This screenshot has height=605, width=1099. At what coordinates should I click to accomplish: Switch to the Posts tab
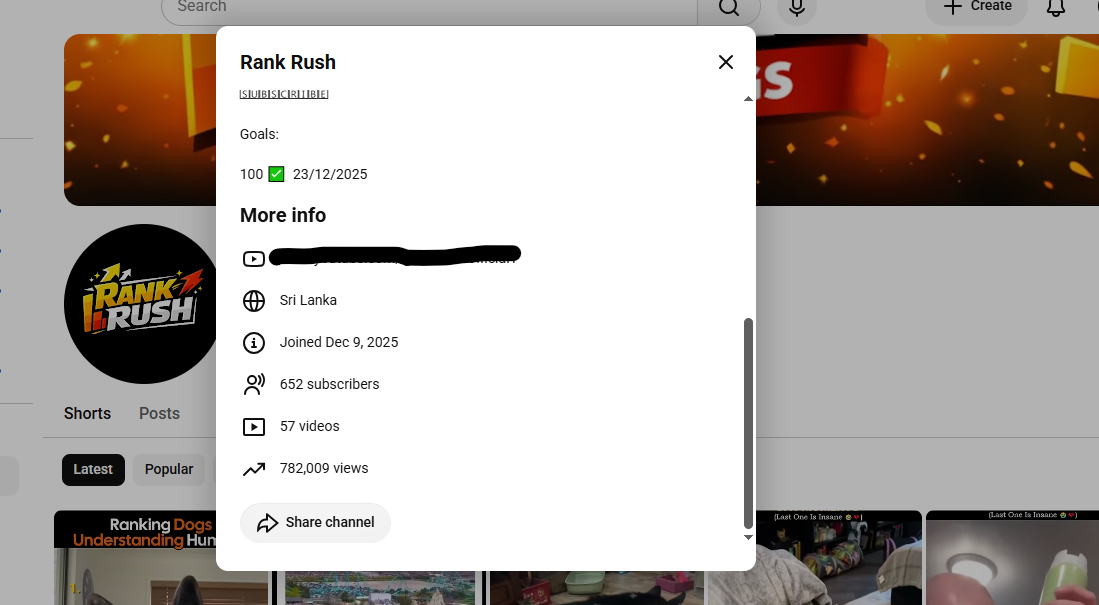(159, 414)
